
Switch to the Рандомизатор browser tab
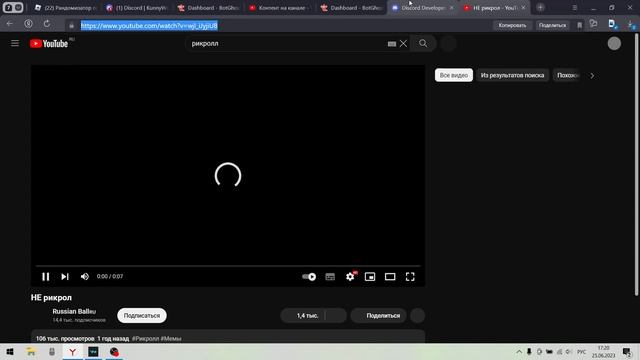(x=65, y=8)
